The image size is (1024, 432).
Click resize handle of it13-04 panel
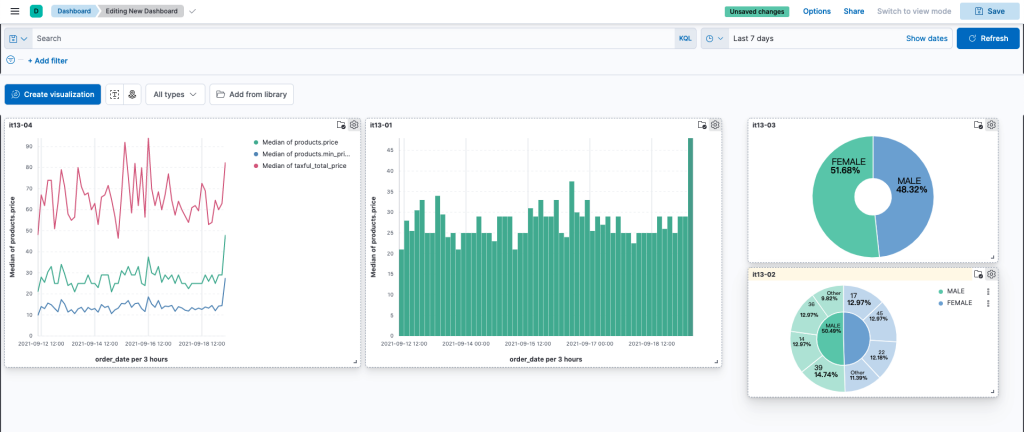click(356, 362)
